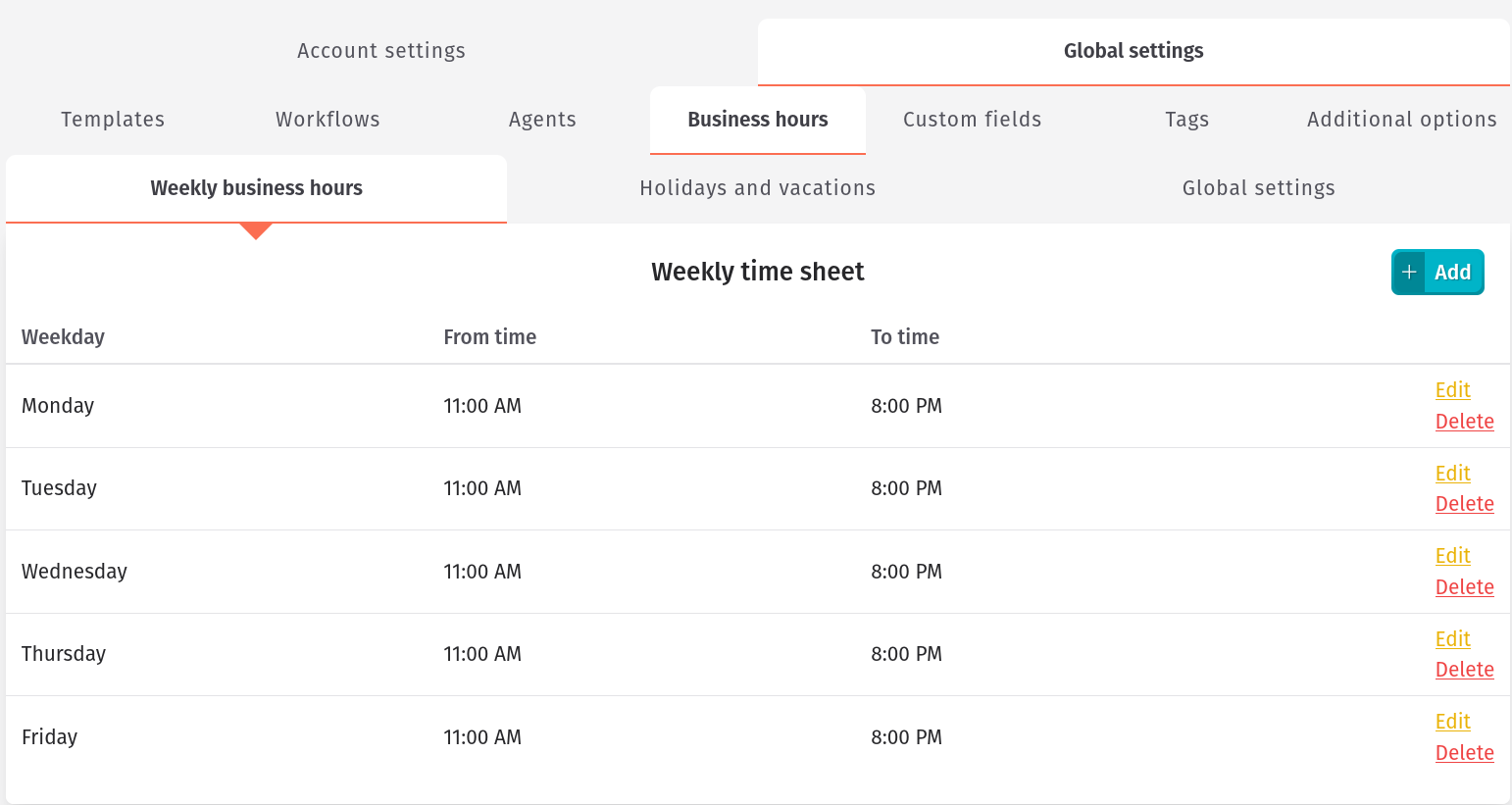The image size is (1512, 805).
Task: Click Thursday's 8:00 PM to time
Action: tap(906, 654)
